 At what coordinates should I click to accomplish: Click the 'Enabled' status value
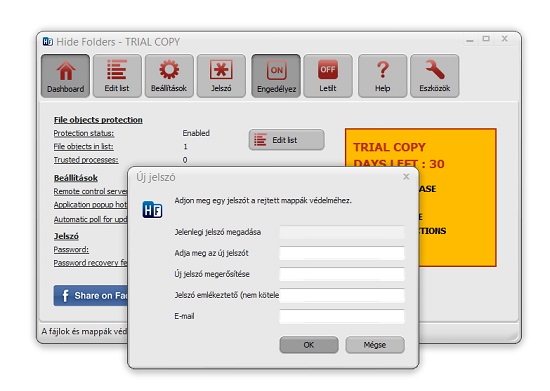click(x=196, y=133)
